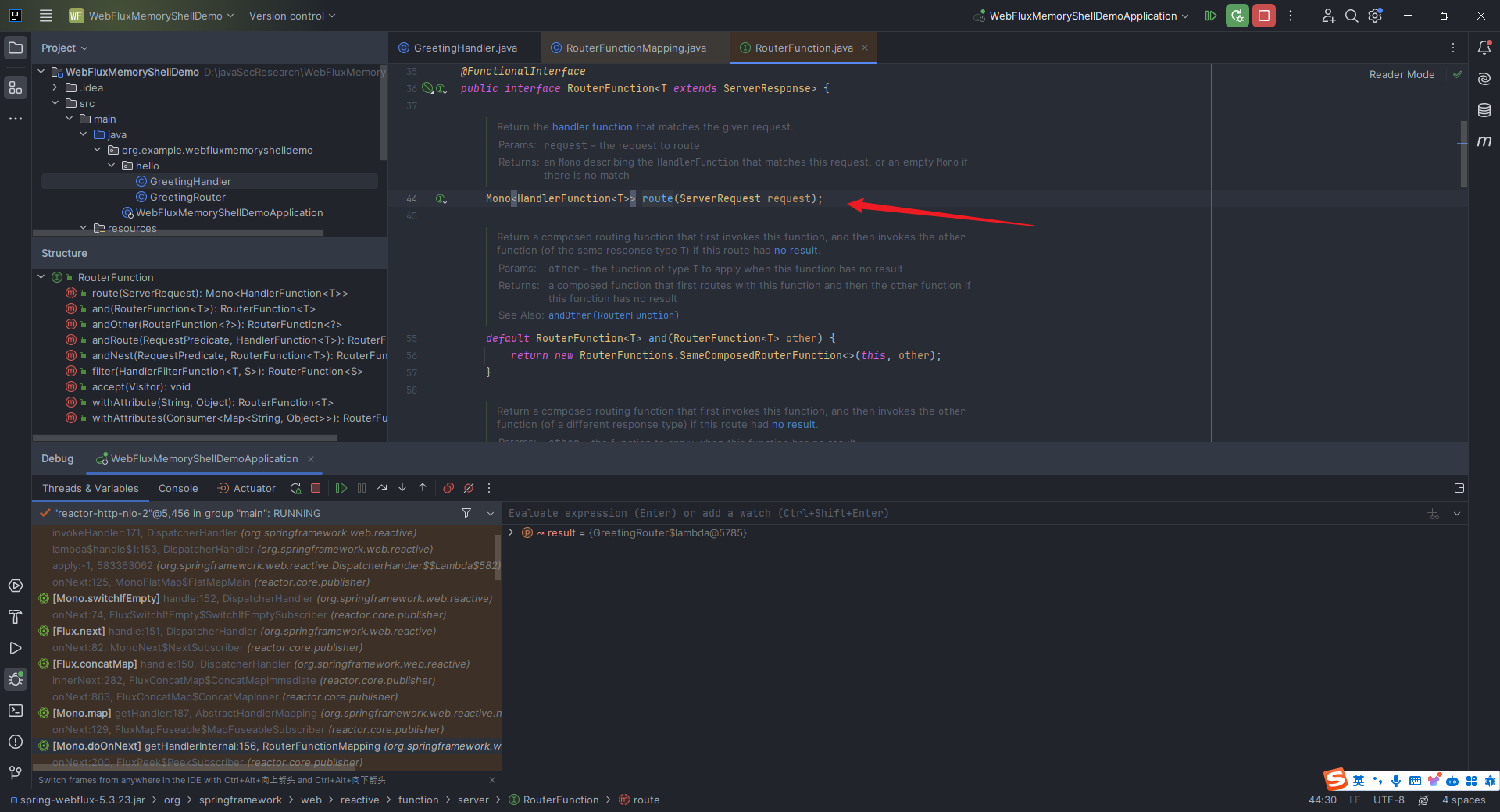Collapse the hello package
This screenshot has height=812, width=1500.
point(112,166)
